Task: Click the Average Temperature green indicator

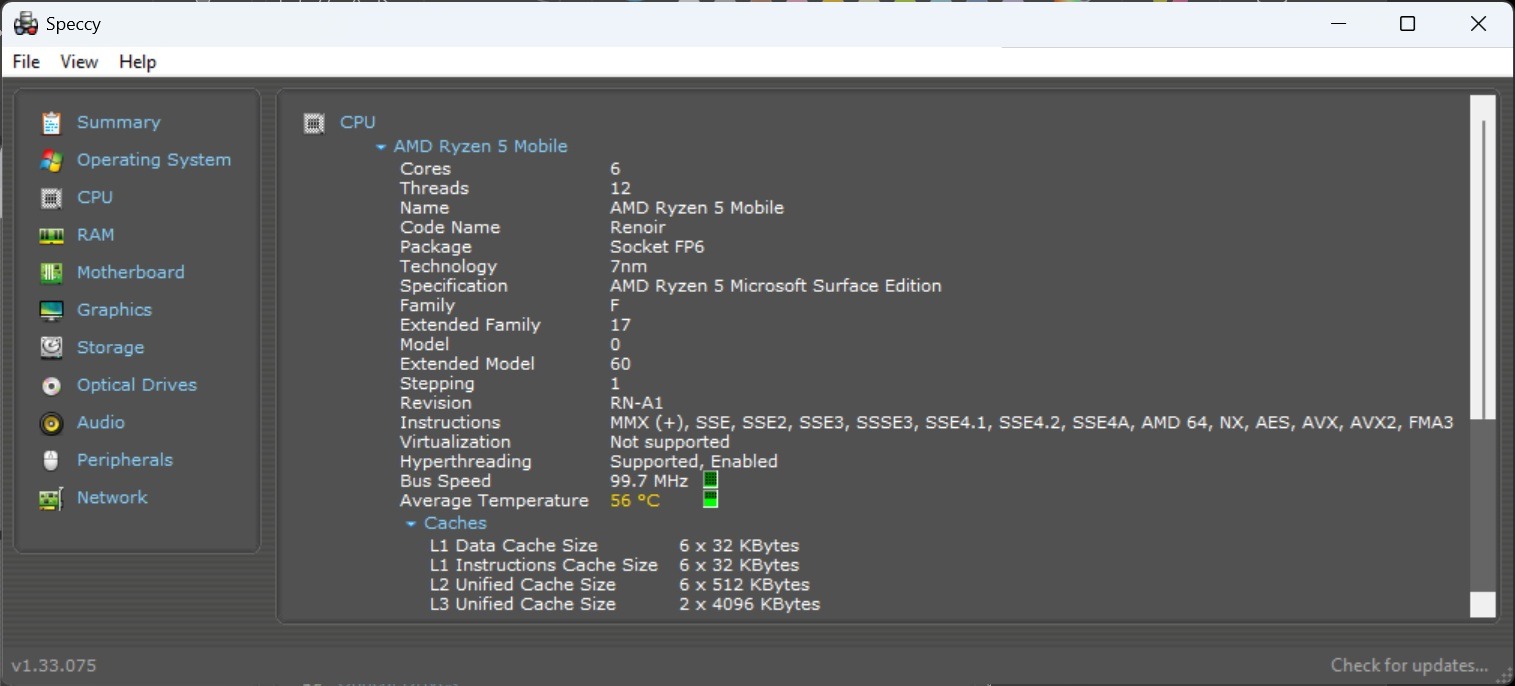Action: [x=711, y=500]
